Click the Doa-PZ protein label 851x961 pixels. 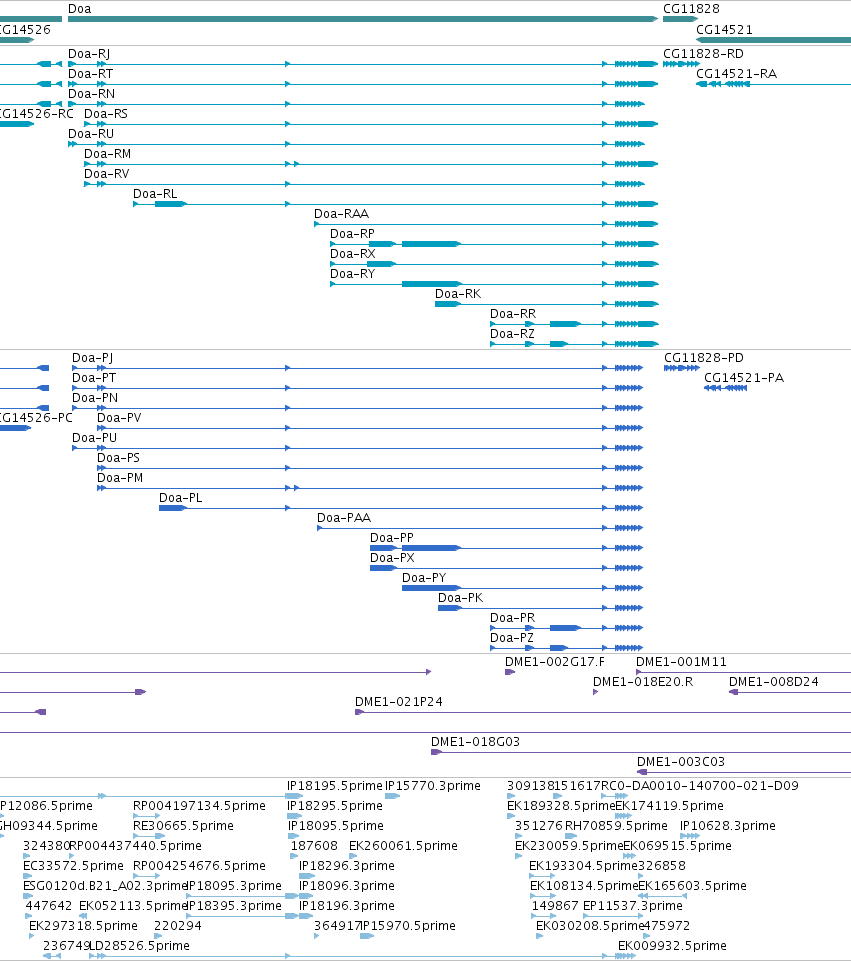point(512,638)
